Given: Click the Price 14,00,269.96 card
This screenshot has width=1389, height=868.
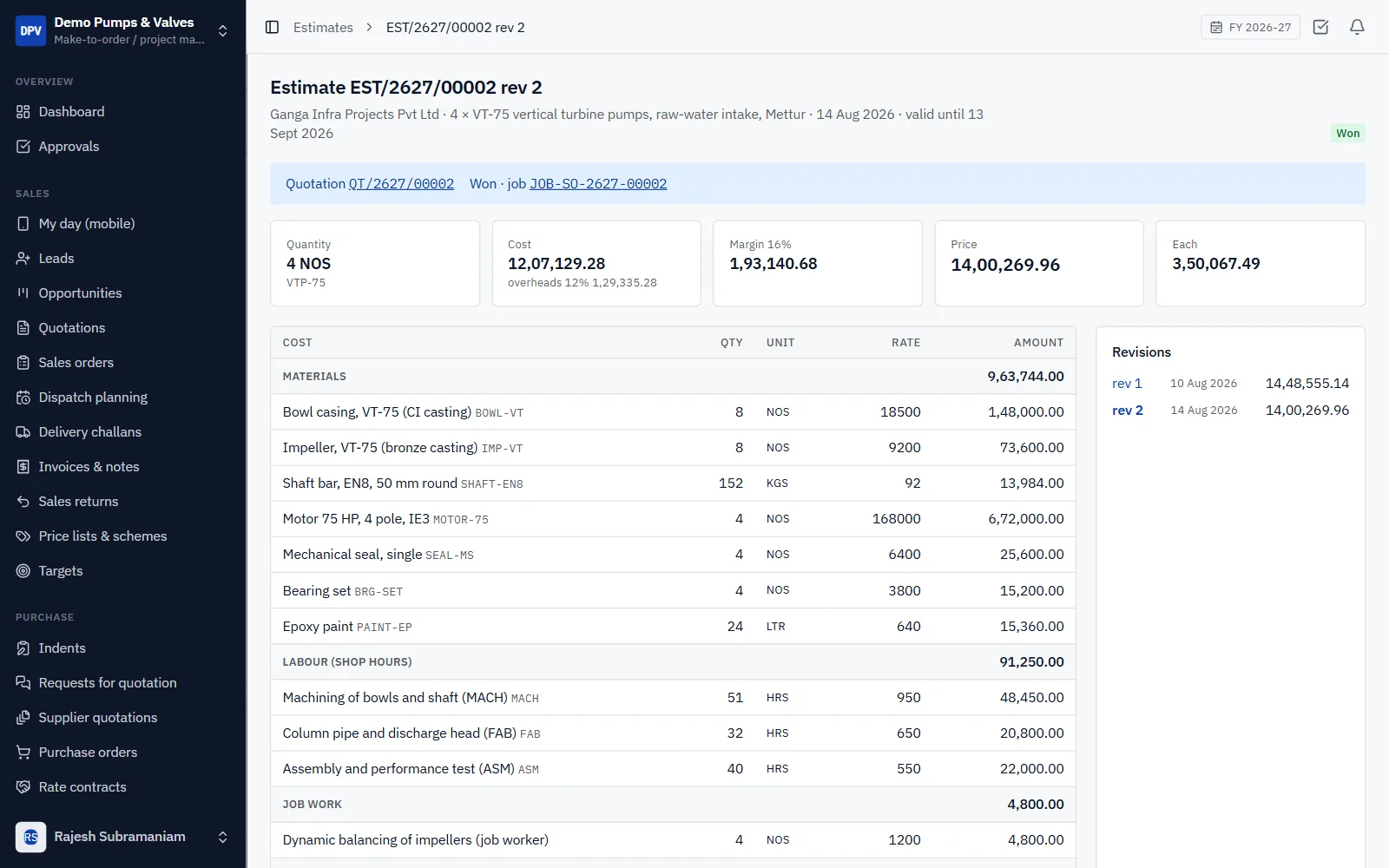Looking at the screenshot, I should 1038,263.
